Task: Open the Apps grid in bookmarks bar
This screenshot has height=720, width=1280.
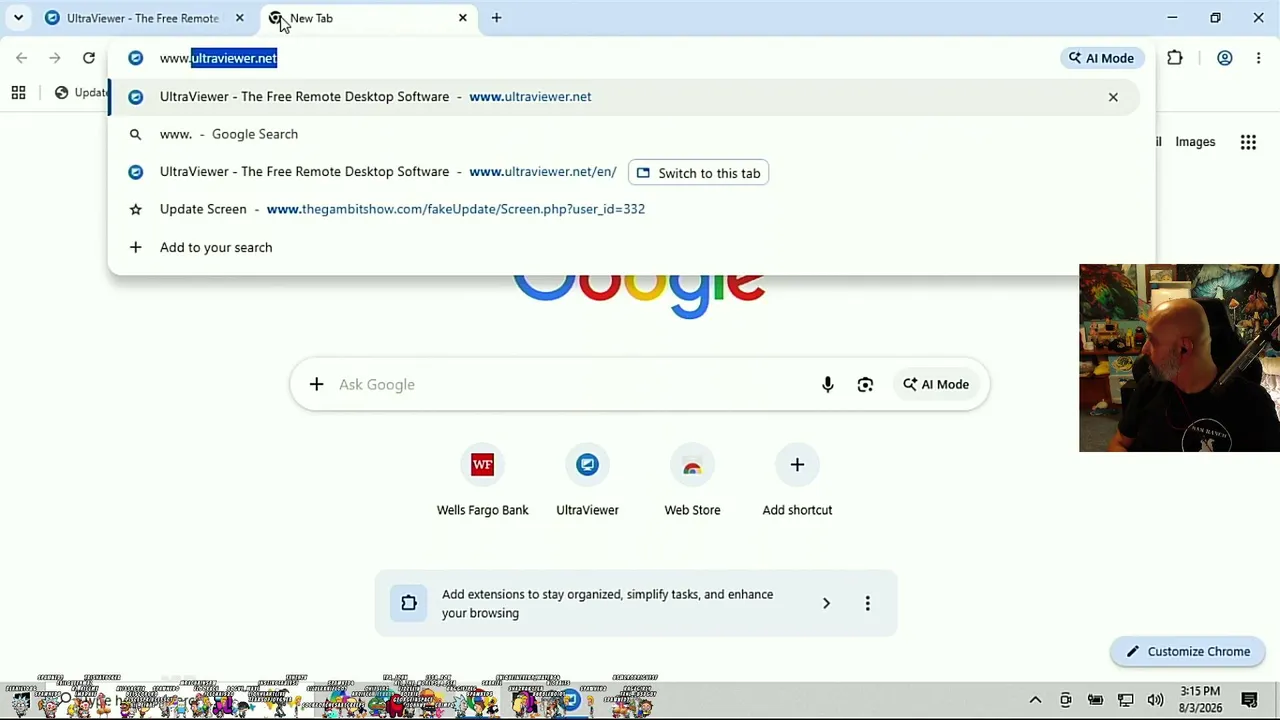Action: 18,93
